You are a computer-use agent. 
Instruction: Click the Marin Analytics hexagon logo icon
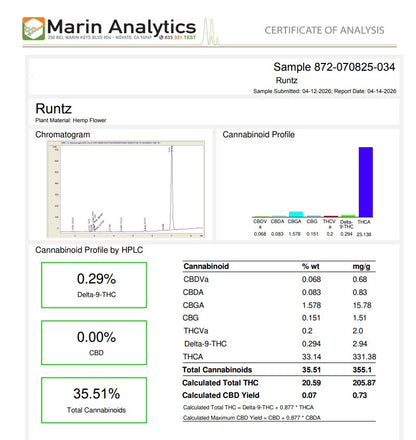pos(33,29)
